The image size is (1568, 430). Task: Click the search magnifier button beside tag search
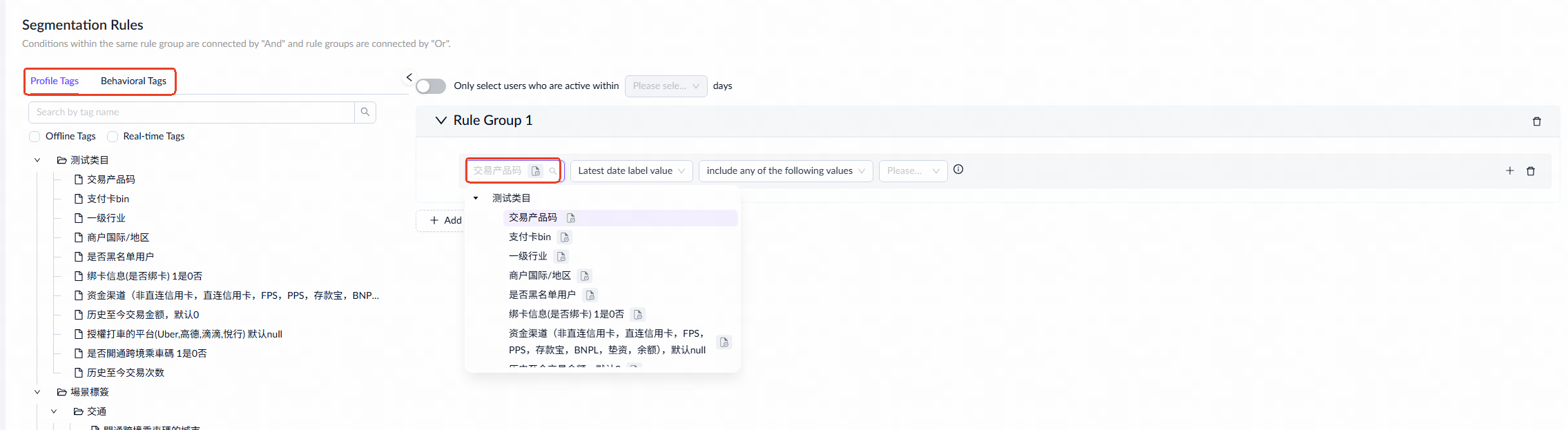pos(365,112)
